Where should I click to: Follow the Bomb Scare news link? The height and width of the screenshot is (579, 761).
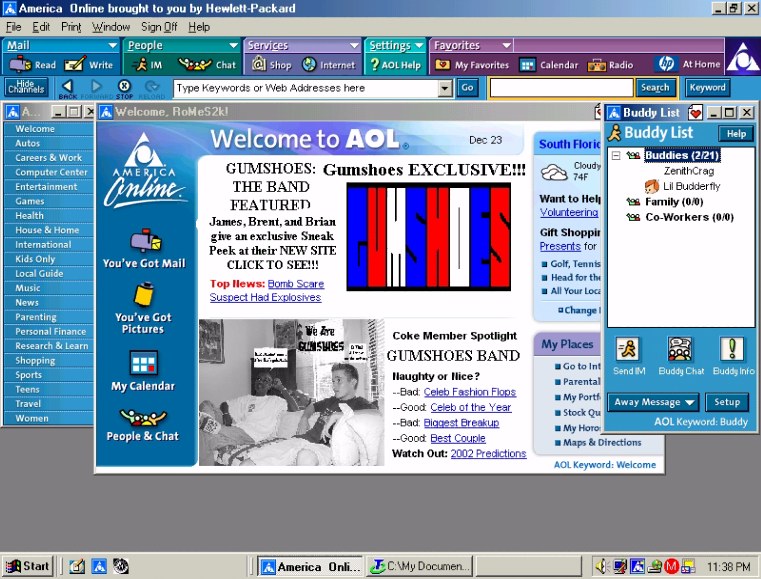coord(296,284)
